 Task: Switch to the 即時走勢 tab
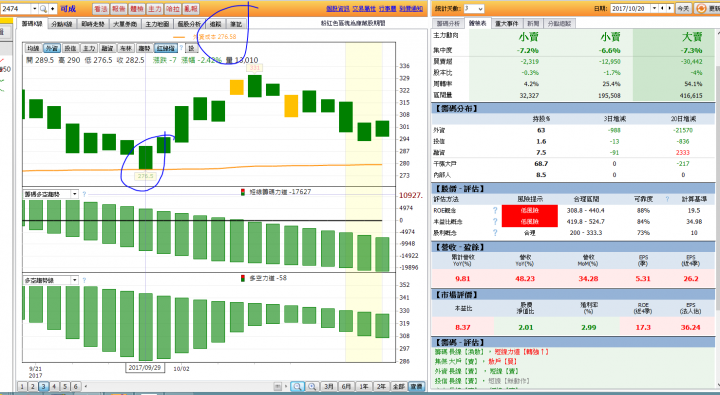pyautogui.click(x=93, y=24)
